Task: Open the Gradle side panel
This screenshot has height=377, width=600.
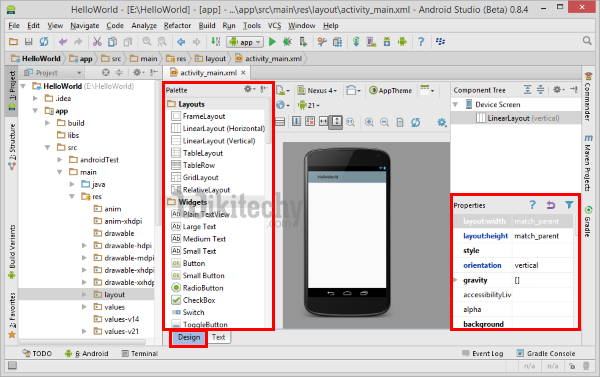Action: point(588,222)
